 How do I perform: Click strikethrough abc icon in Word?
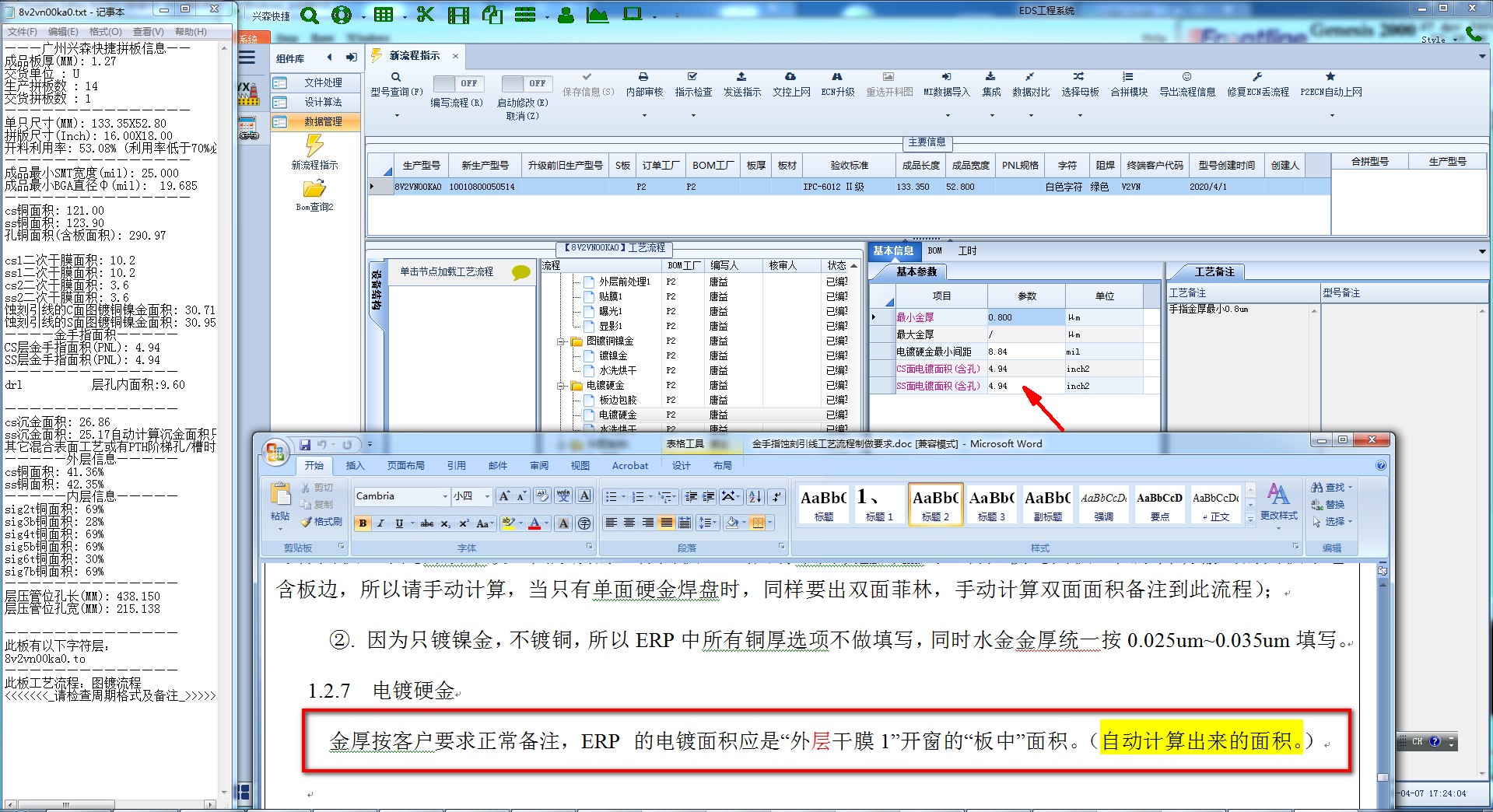[426, 523]
